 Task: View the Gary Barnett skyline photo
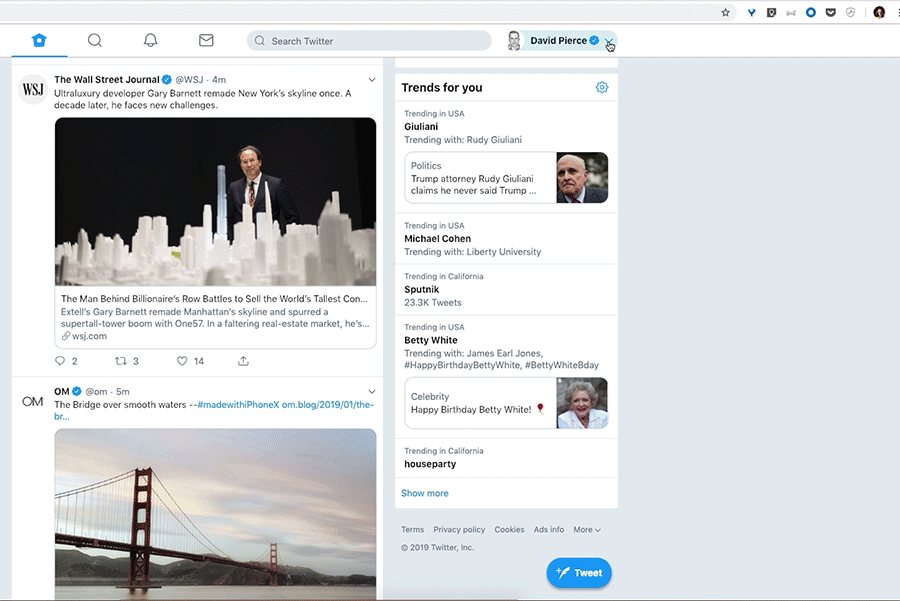pyautogui.click(x=215, y=201)
